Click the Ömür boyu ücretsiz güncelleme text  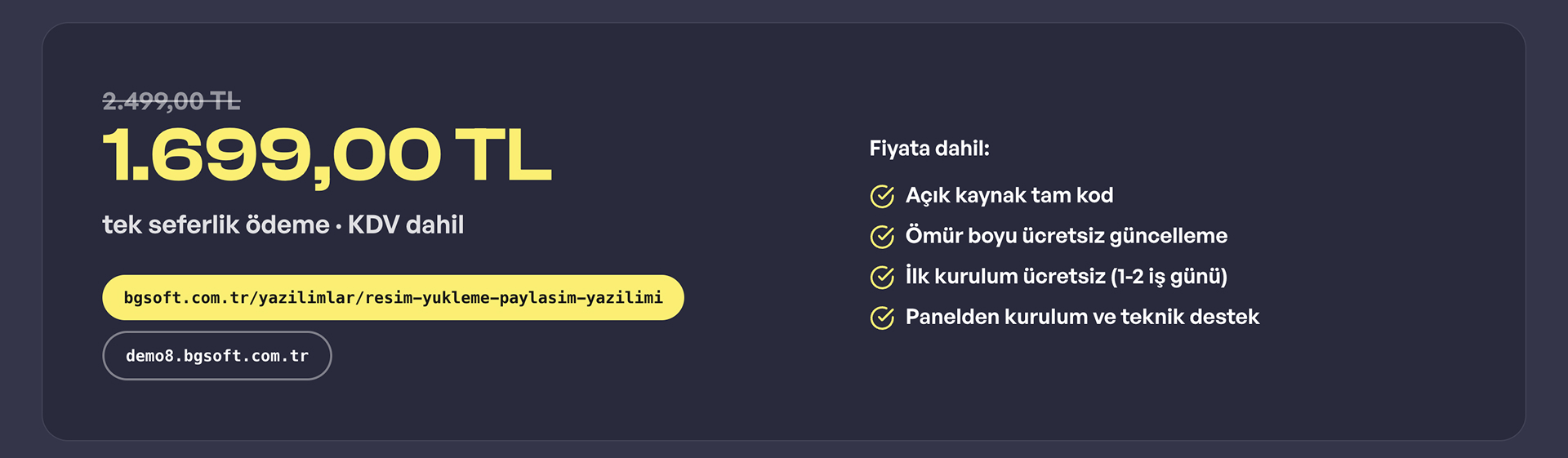coord(1067,236)
